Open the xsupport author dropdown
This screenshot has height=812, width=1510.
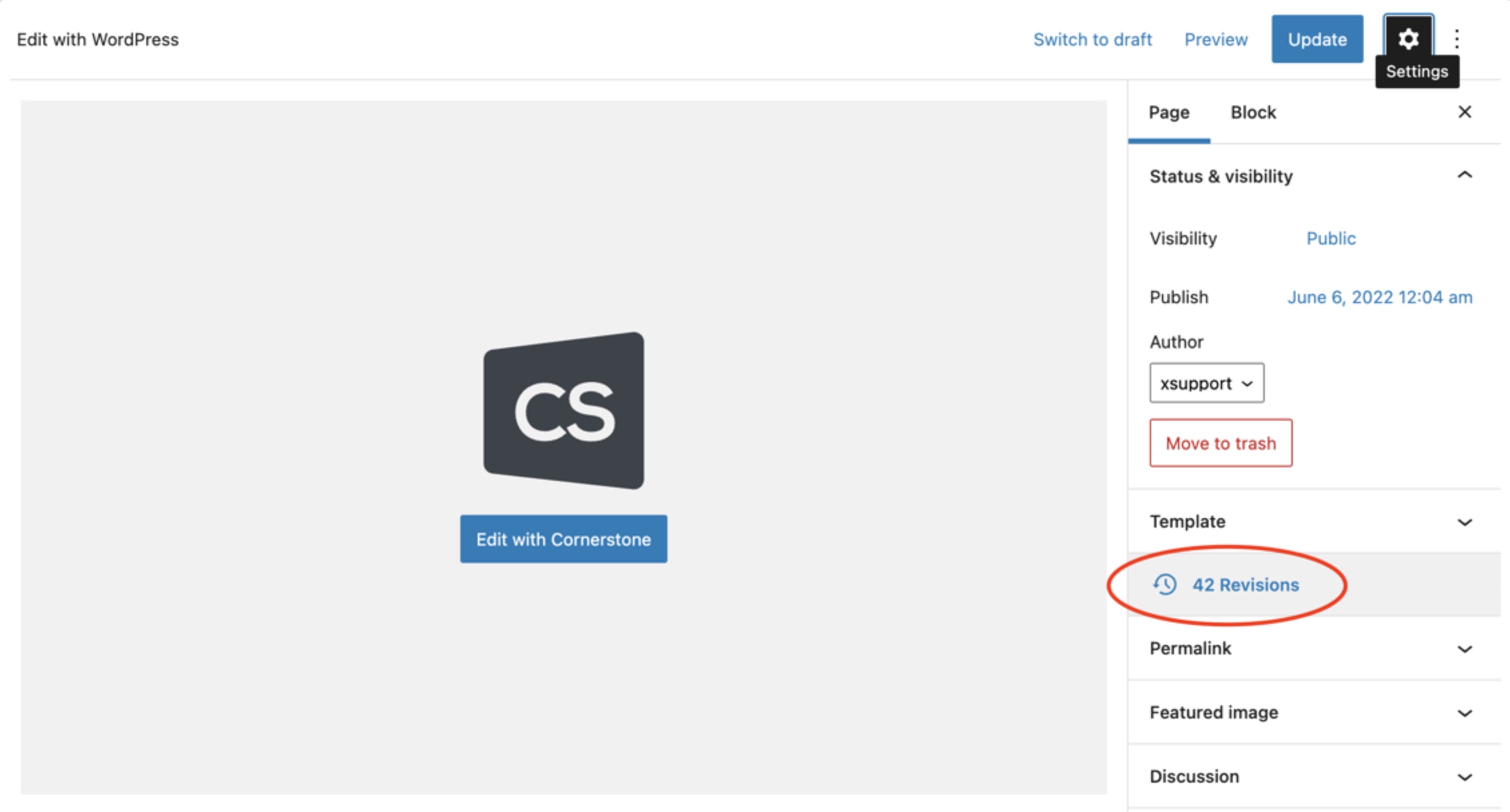(1206, 383)
